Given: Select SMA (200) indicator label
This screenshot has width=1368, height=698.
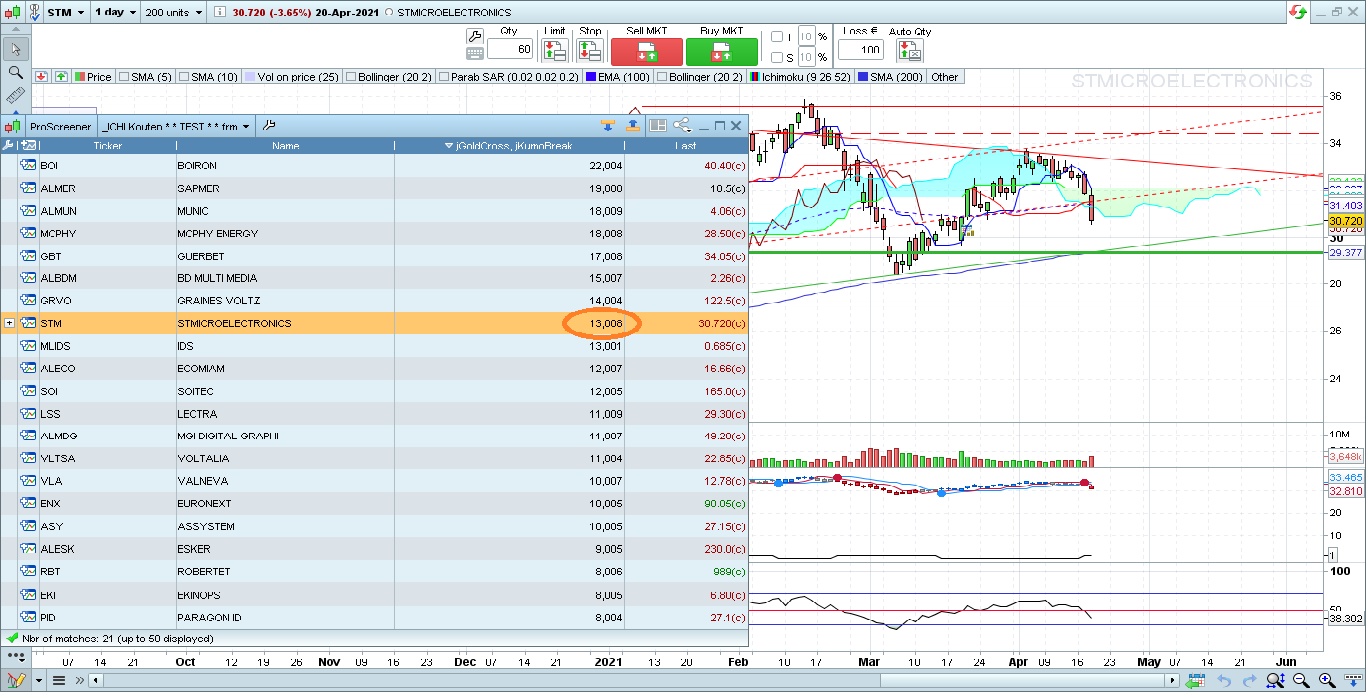Looking at the screenshot, I should pyautogui.click(x=889, y=77).
